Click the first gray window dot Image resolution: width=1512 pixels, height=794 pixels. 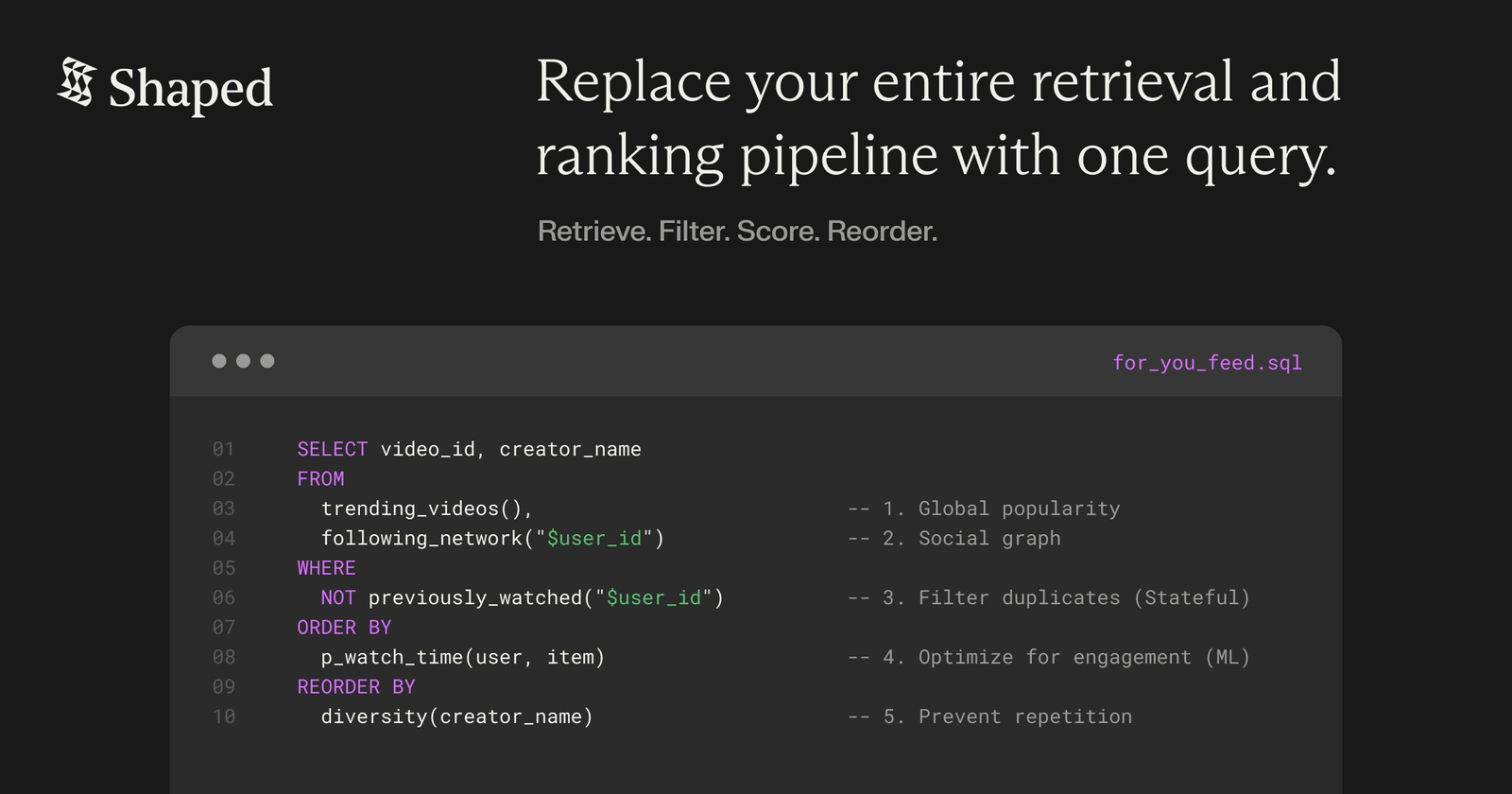coord(219,361)
